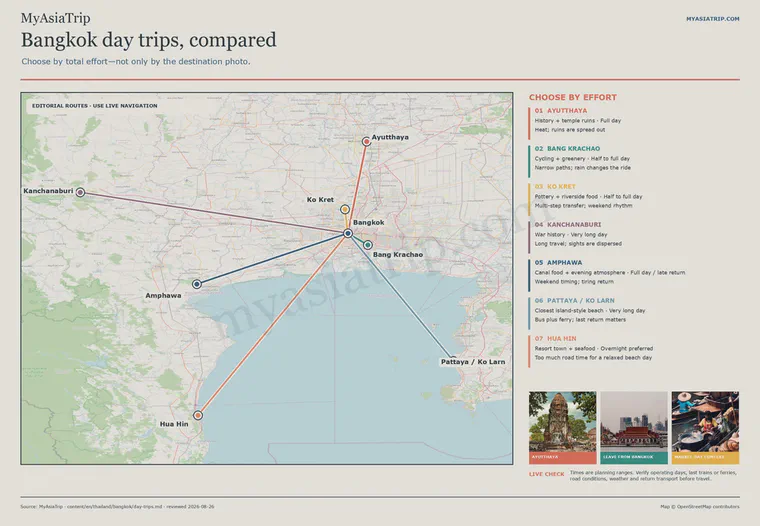Click the Ko Kret map label
Image resolution: width=760 pixels, height=526 pixels.
[x=320, y=200]
